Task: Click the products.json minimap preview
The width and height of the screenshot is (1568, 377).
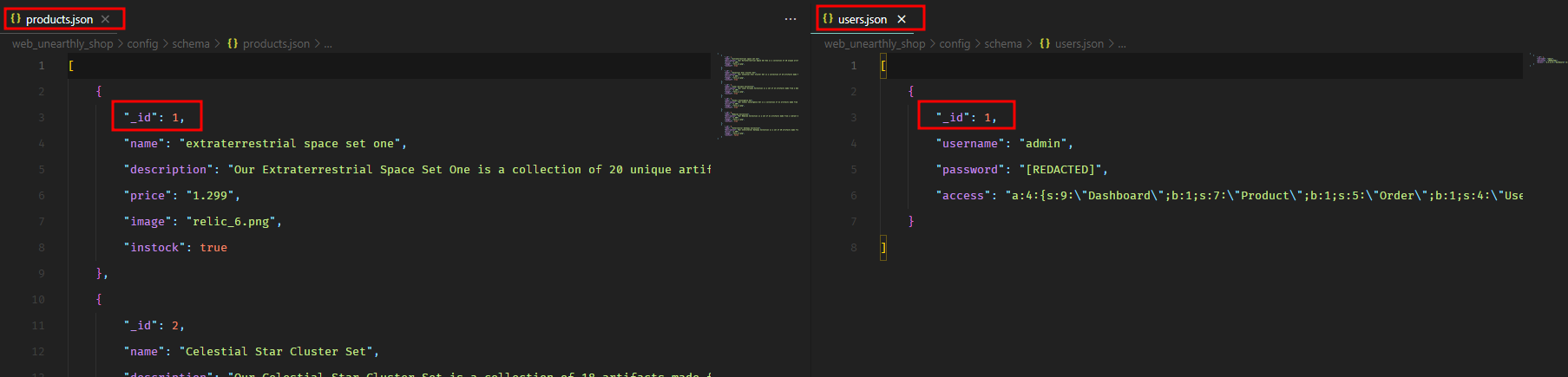Action: [759, 95]
